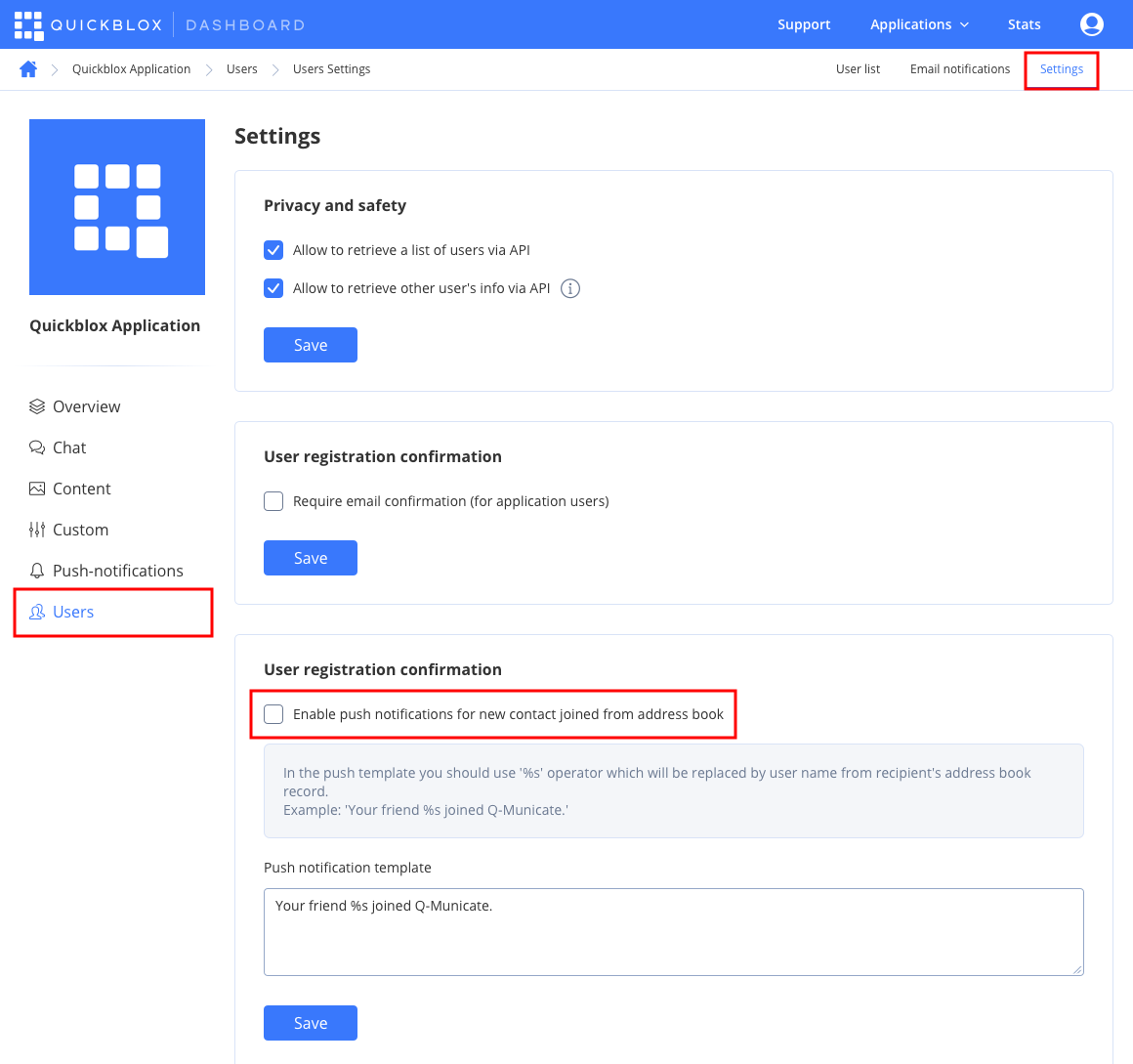This screenshot has height=1064, width=1133.
Task: Click the info tooltip beside API permission
Action: pos(570,287)
